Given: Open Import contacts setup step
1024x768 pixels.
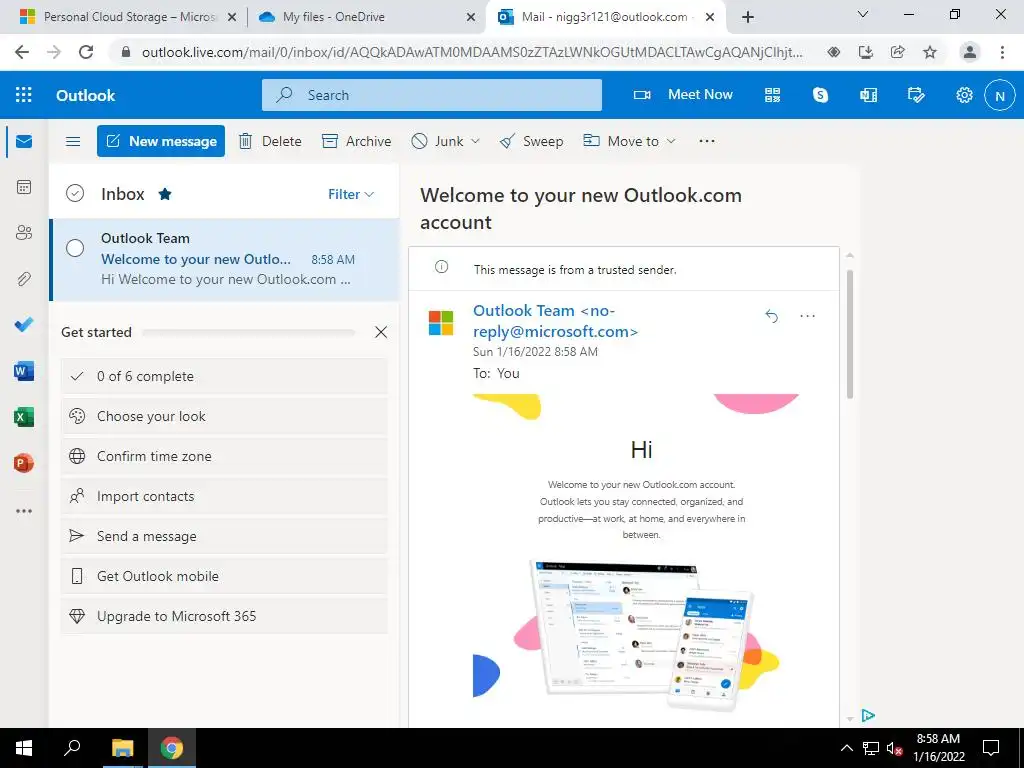Looking at the screenshot, I should (x=224, y=496).
